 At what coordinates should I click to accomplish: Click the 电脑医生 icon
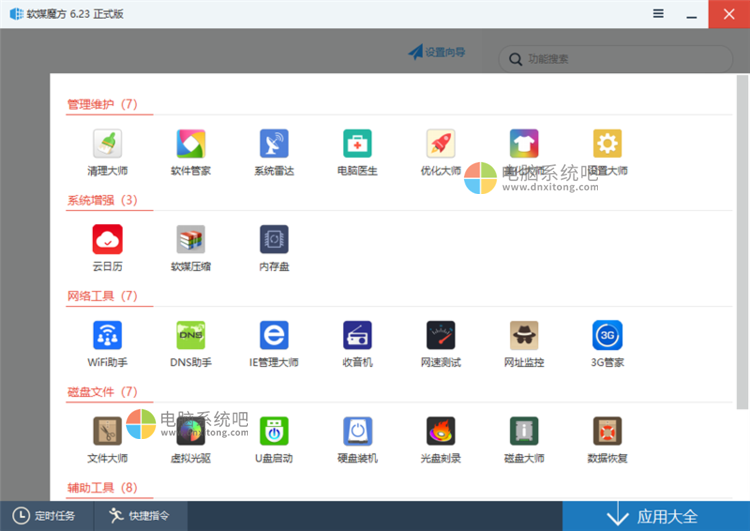click(x=357, y=145)
